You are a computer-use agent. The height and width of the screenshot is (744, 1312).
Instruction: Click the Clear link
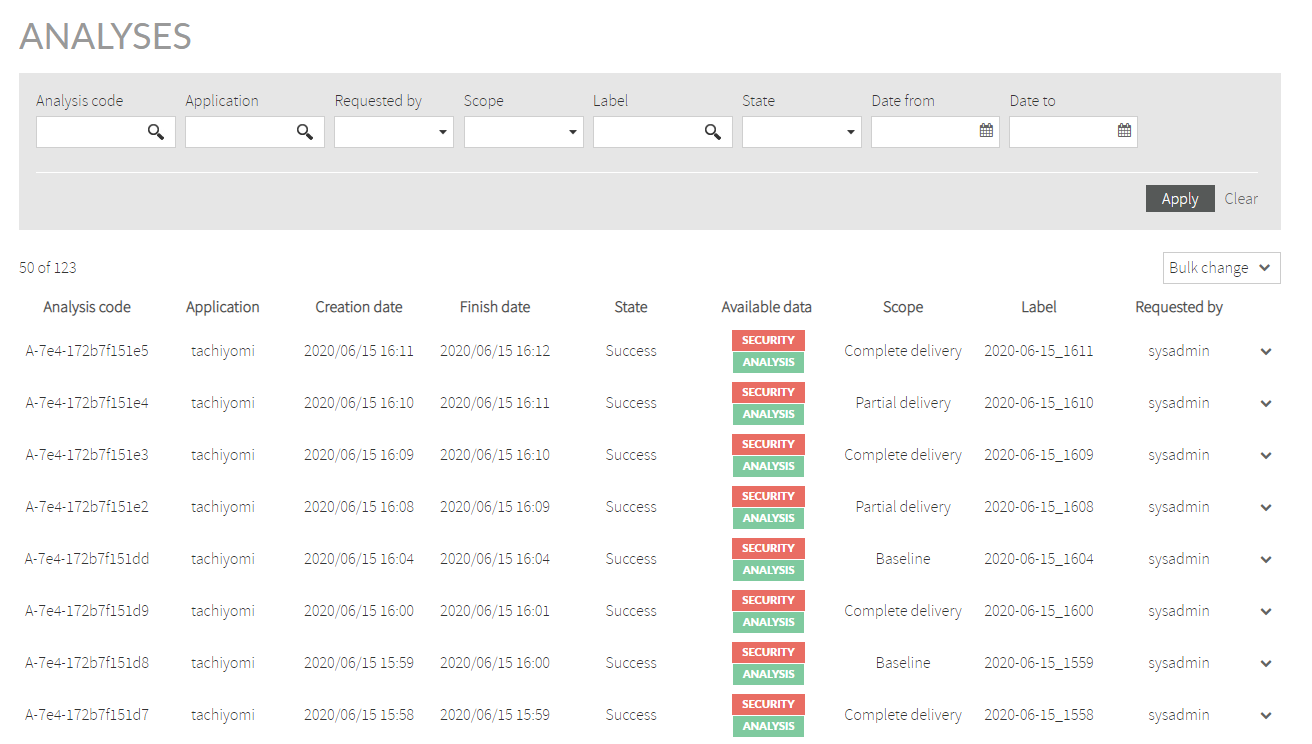(1241, 198)
